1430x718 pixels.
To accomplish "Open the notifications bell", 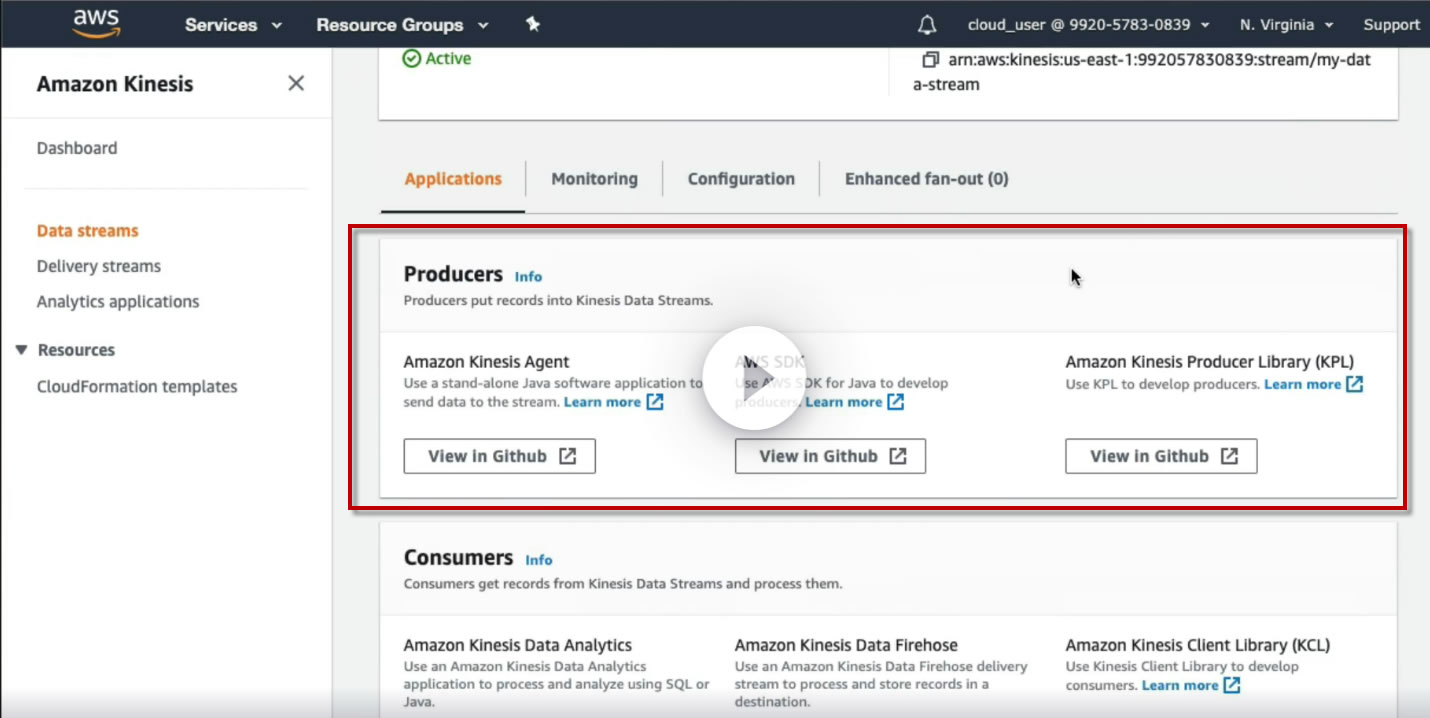I will (x=928, y=24).
